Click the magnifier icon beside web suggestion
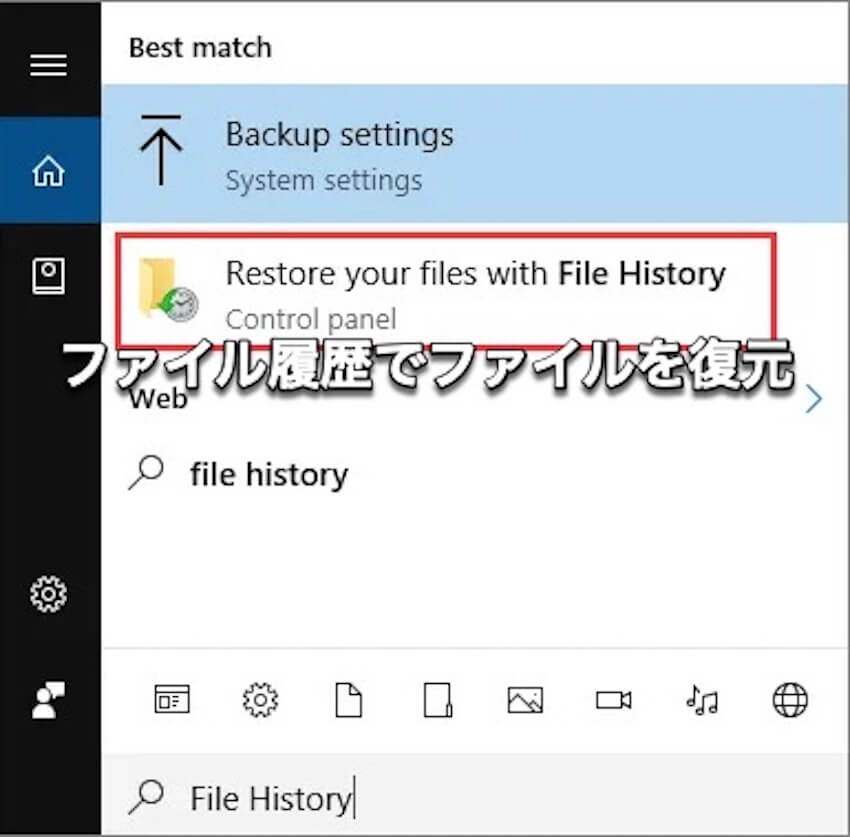 pos(146,473)
